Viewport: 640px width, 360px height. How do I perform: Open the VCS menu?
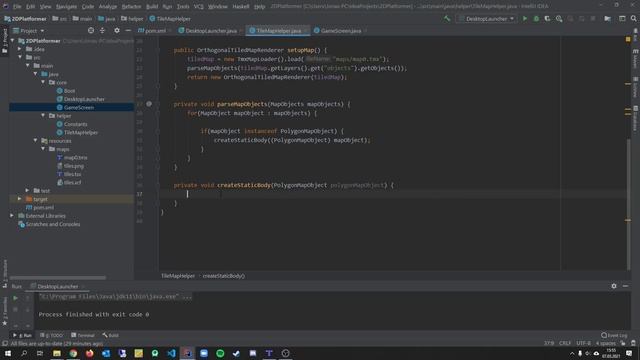coord(198,7)
